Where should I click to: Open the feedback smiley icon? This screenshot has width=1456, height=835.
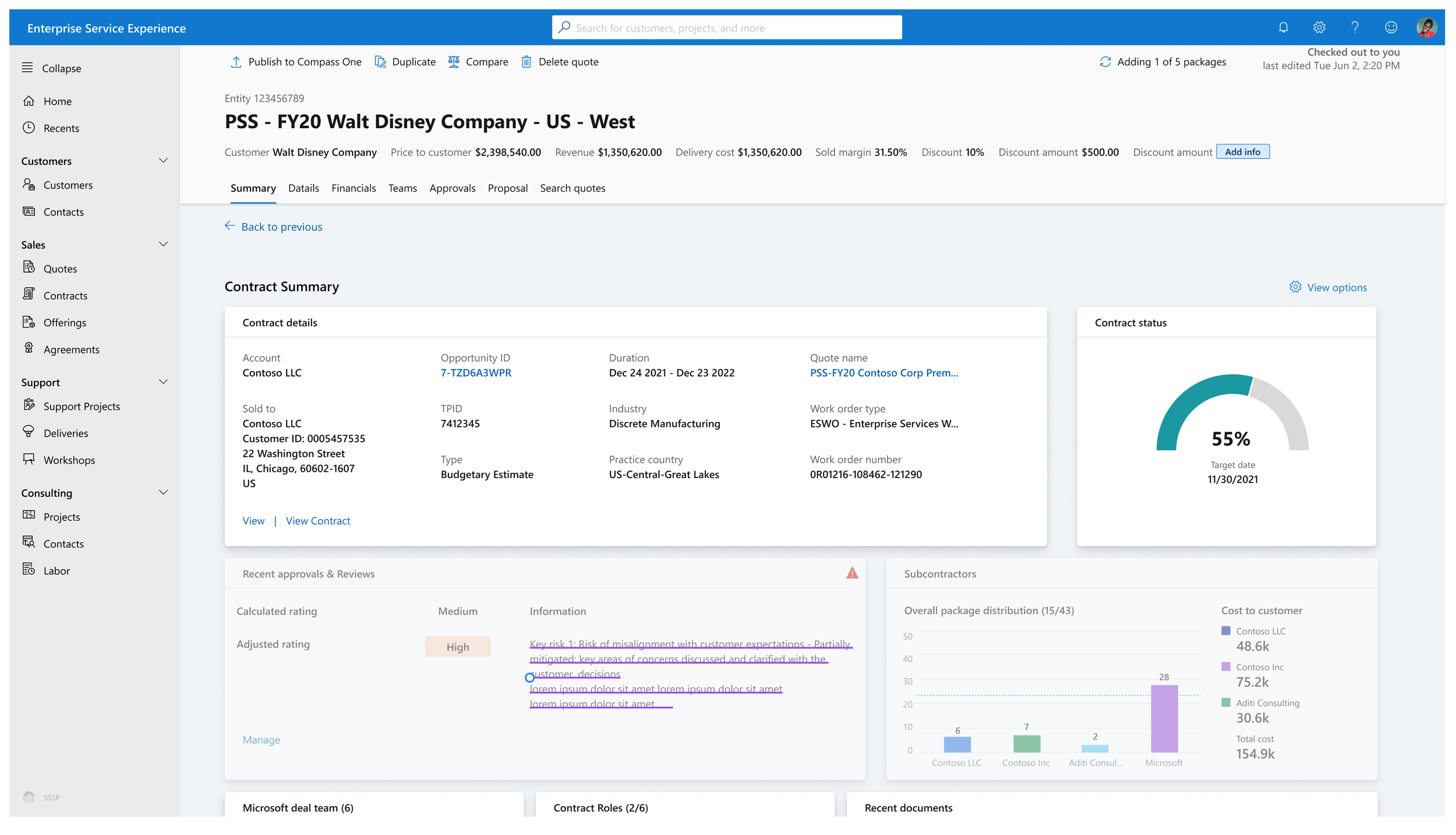pyautogui.click(x=1391, y=27)
